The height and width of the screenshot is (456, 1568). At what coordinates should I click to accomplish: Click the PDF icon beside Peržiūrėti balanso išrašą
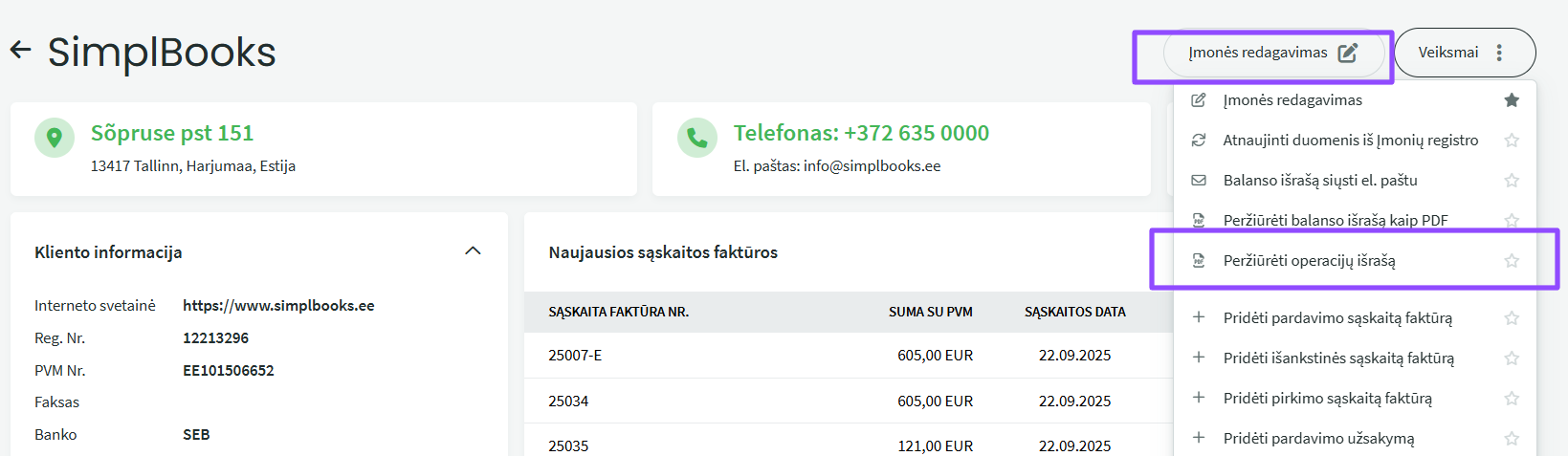coord(1198,221)
